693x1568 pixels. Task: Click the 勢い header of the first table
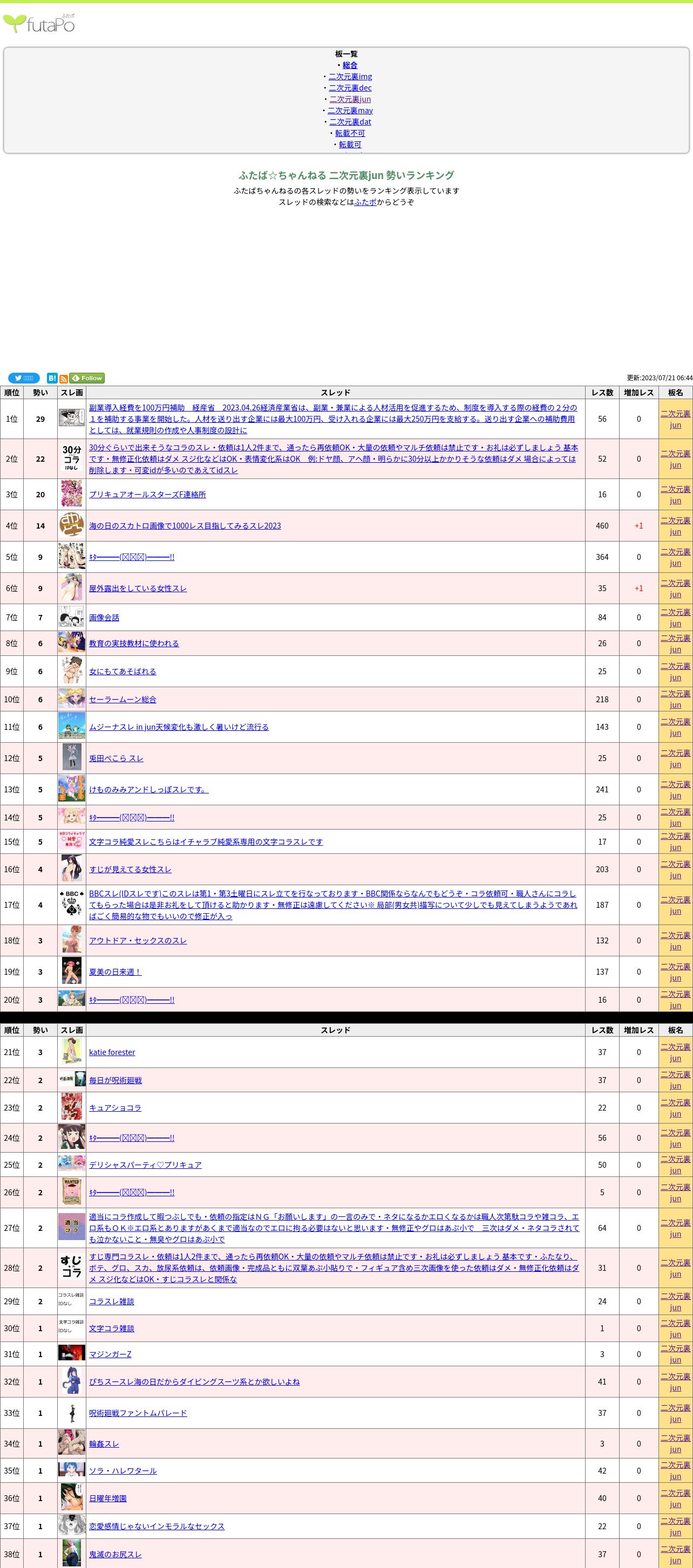click(40, 393)
